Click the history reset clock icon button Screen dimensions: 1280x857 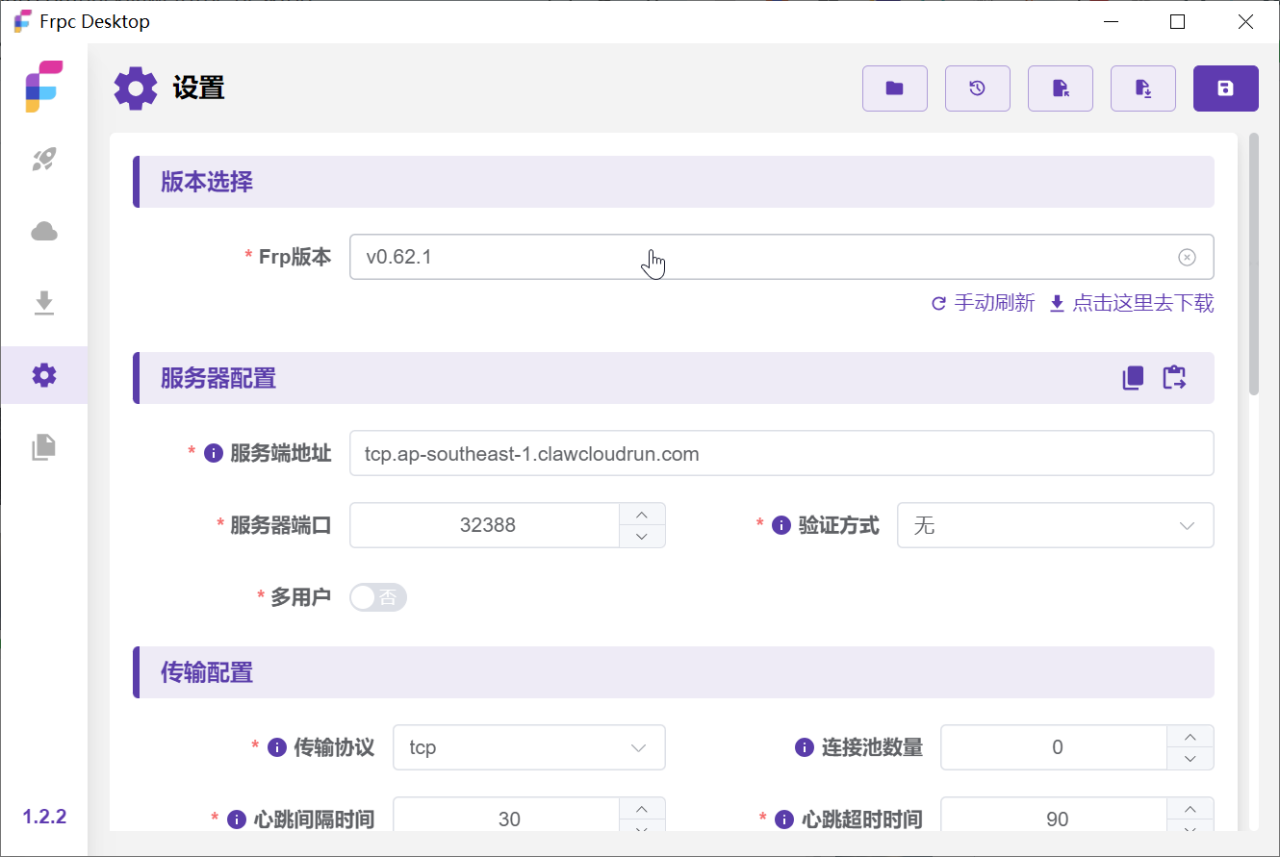click(x=977, y=88)
